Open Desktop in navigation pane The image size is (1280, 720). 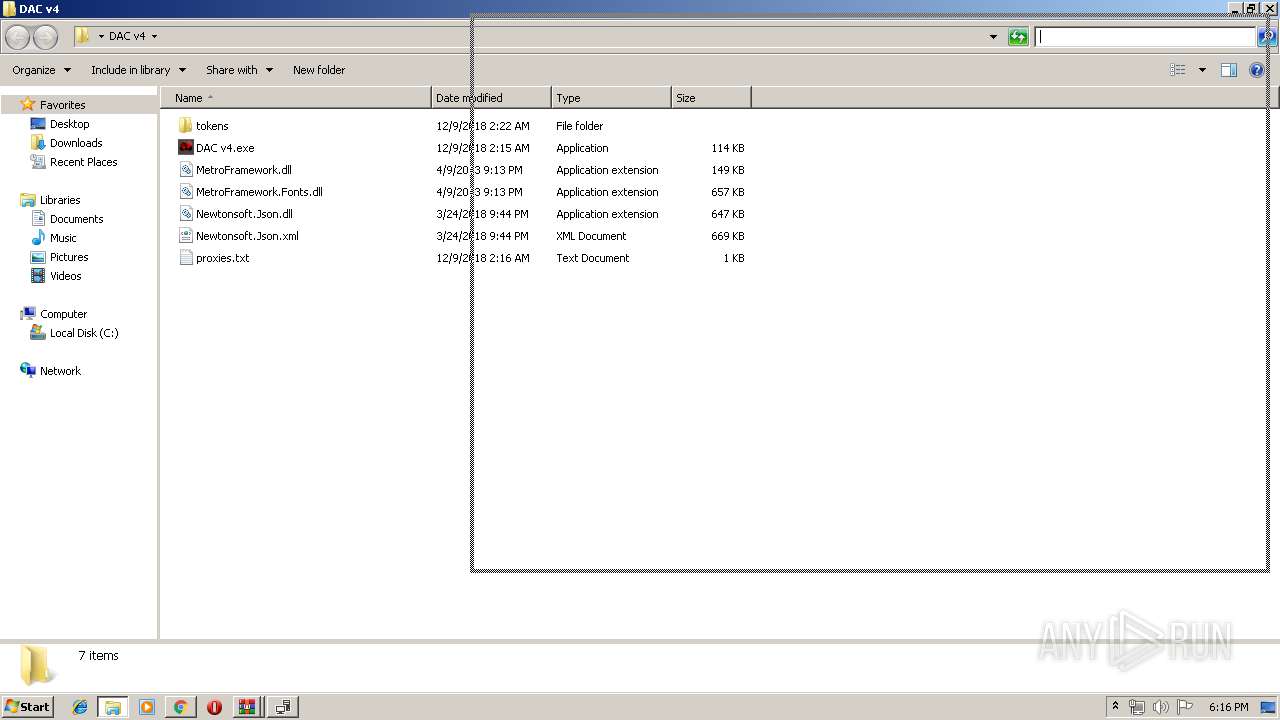coord(69,124)
